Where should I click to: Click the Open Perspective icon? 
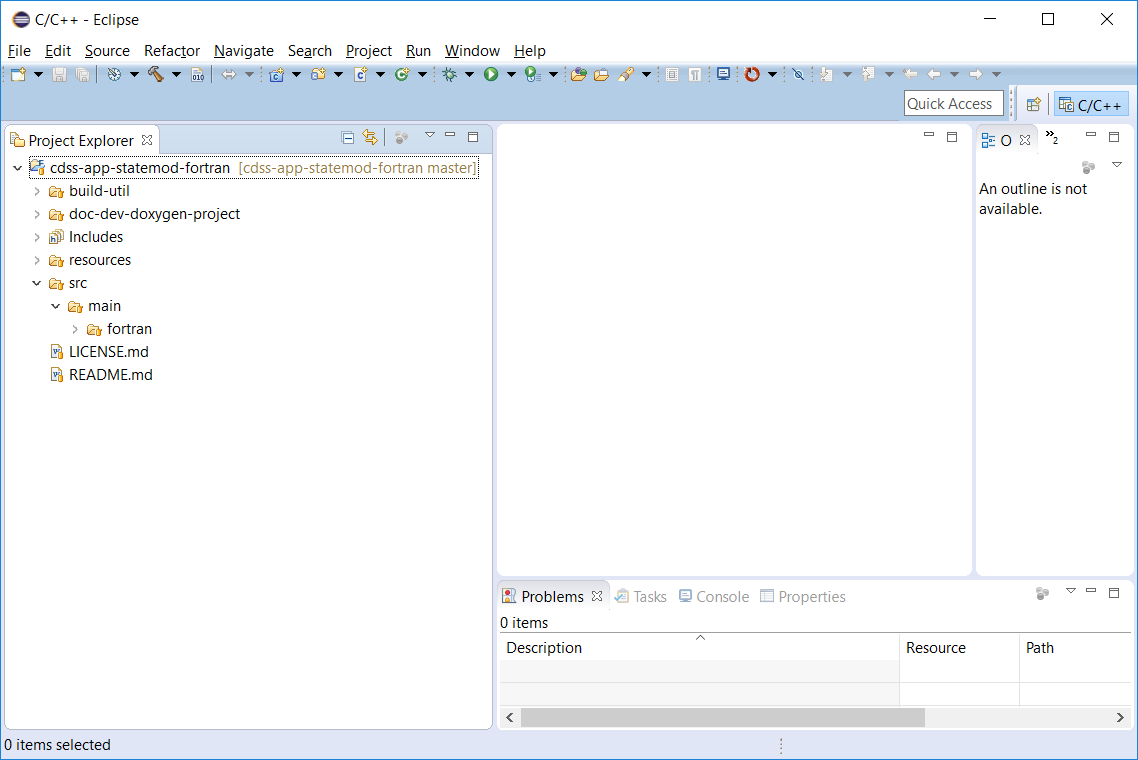(1033, 105)
